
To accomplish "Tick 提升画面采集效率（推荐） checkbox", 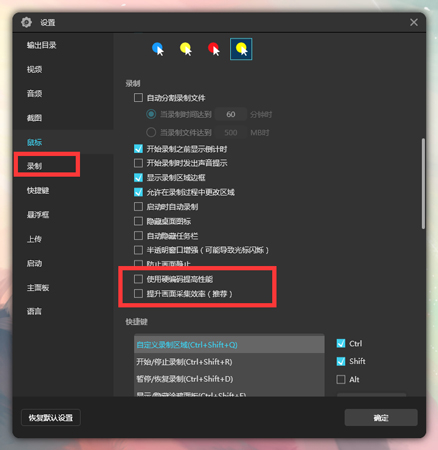I will pos(138,293).
